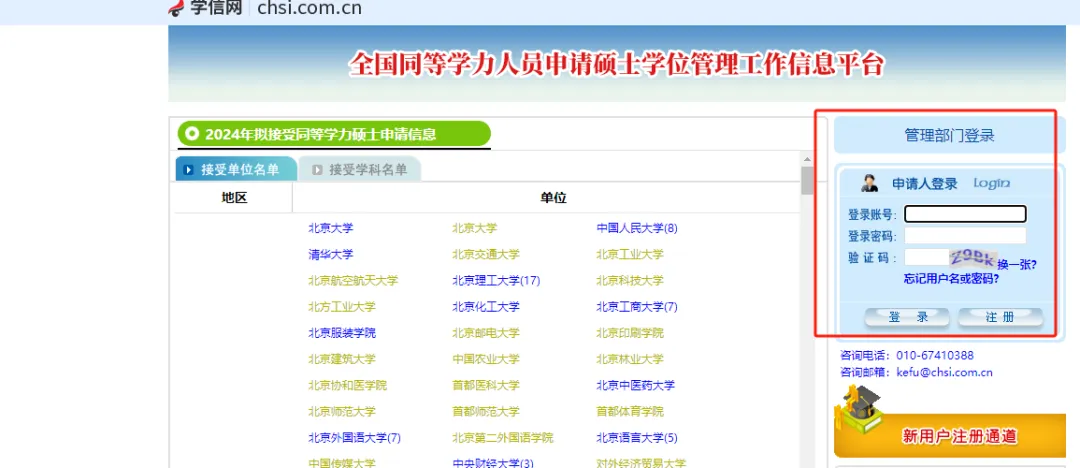Click the 全国同等学力人员申请硕士学位管理工作信息平台 banner title

(x=617, y=64)
